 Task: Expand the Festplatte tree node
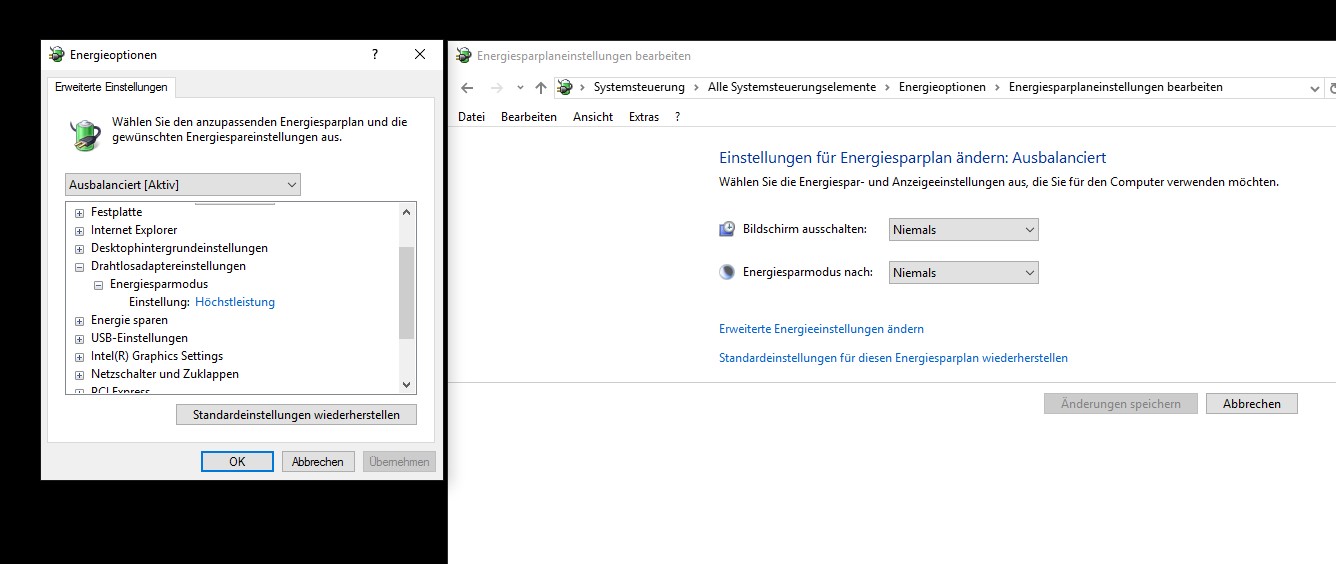click(x=80, y=213)
